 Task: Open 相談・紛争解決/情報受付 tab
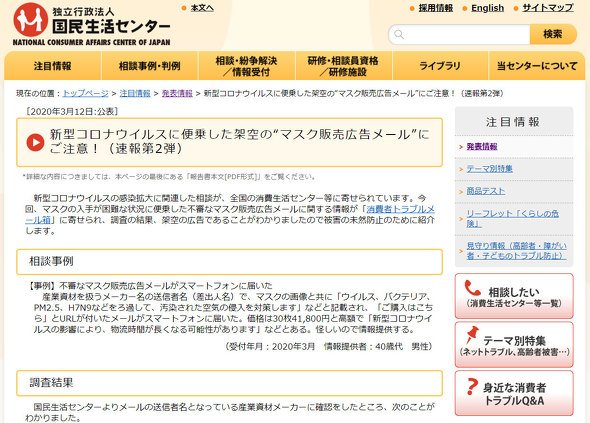pyautogui.click(x=246, y=66)
